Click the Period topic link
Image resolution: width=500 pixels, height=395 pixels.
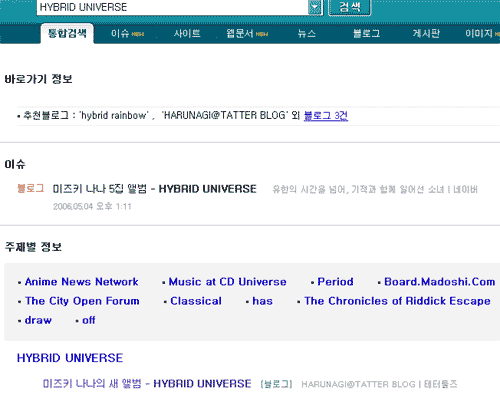pos(335,282)
